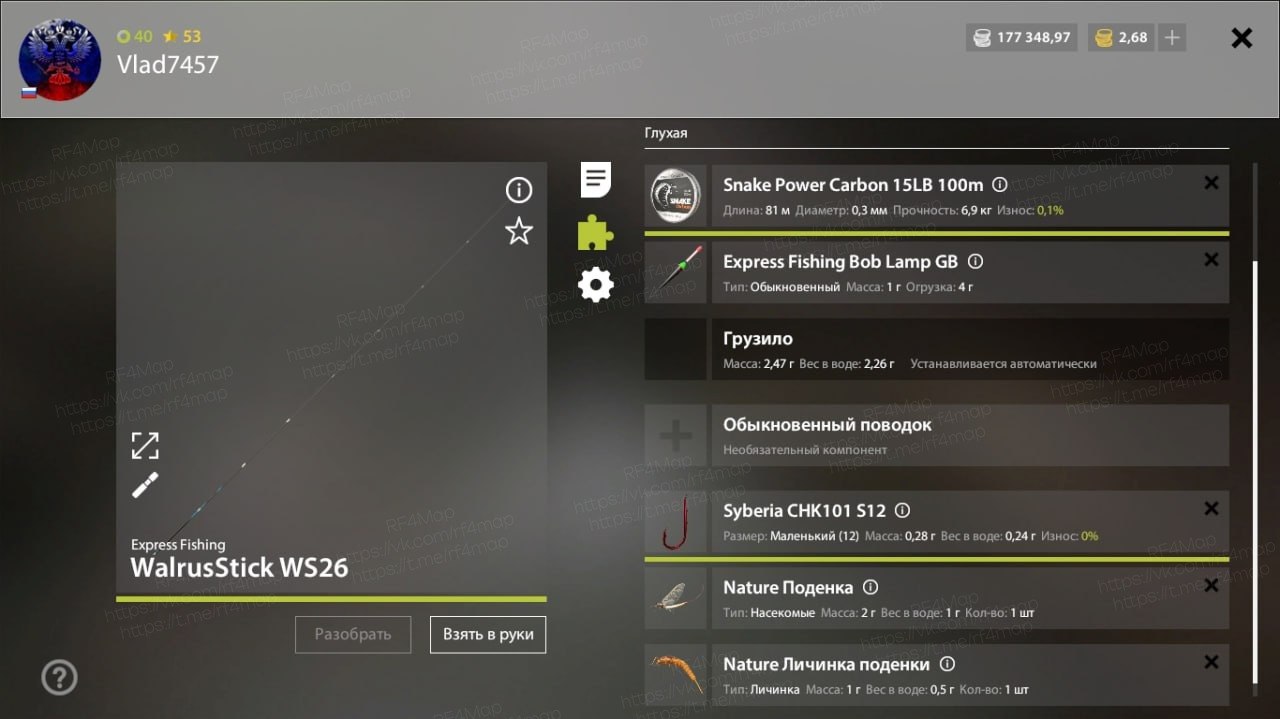
Task: Remove Express Fishing Bob Lamp GB float
Action: (x=1211, y=260)
